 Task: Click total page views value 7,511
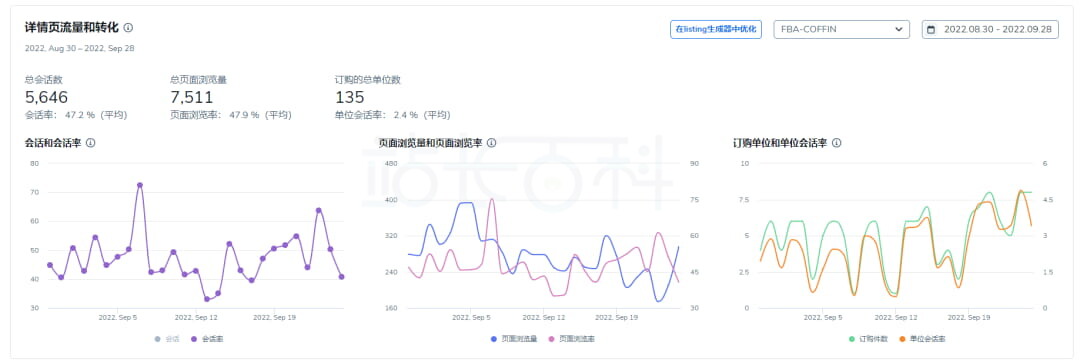pos(191,97)
